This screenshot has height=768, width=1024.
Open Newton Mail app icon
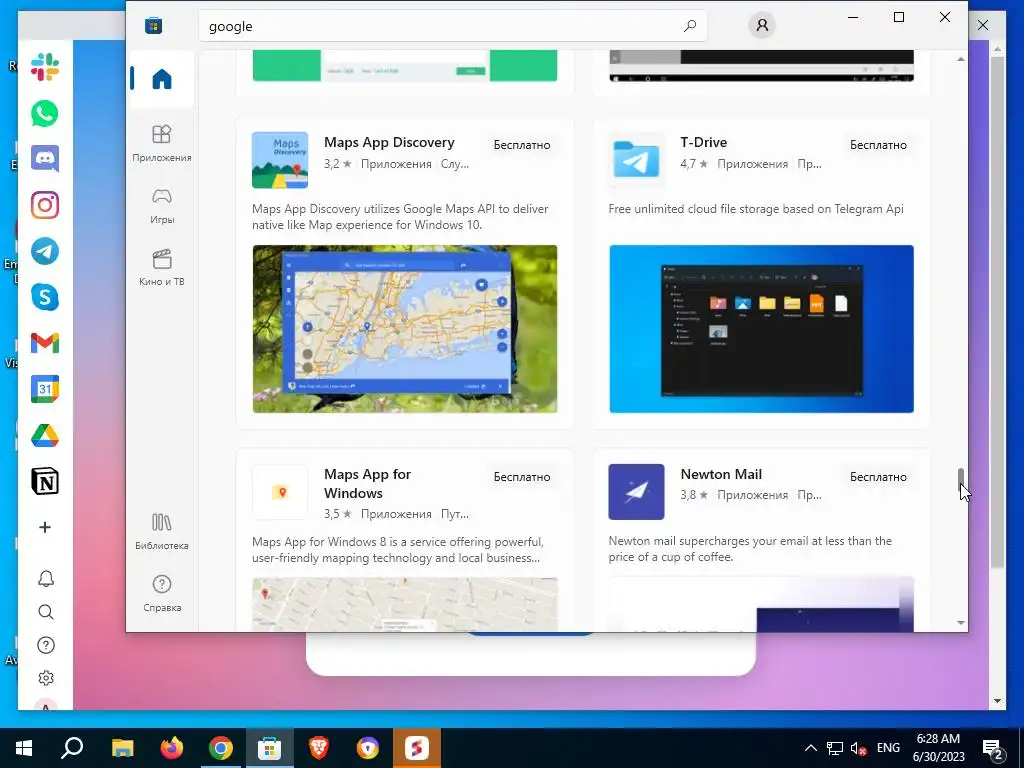[636, 492]
